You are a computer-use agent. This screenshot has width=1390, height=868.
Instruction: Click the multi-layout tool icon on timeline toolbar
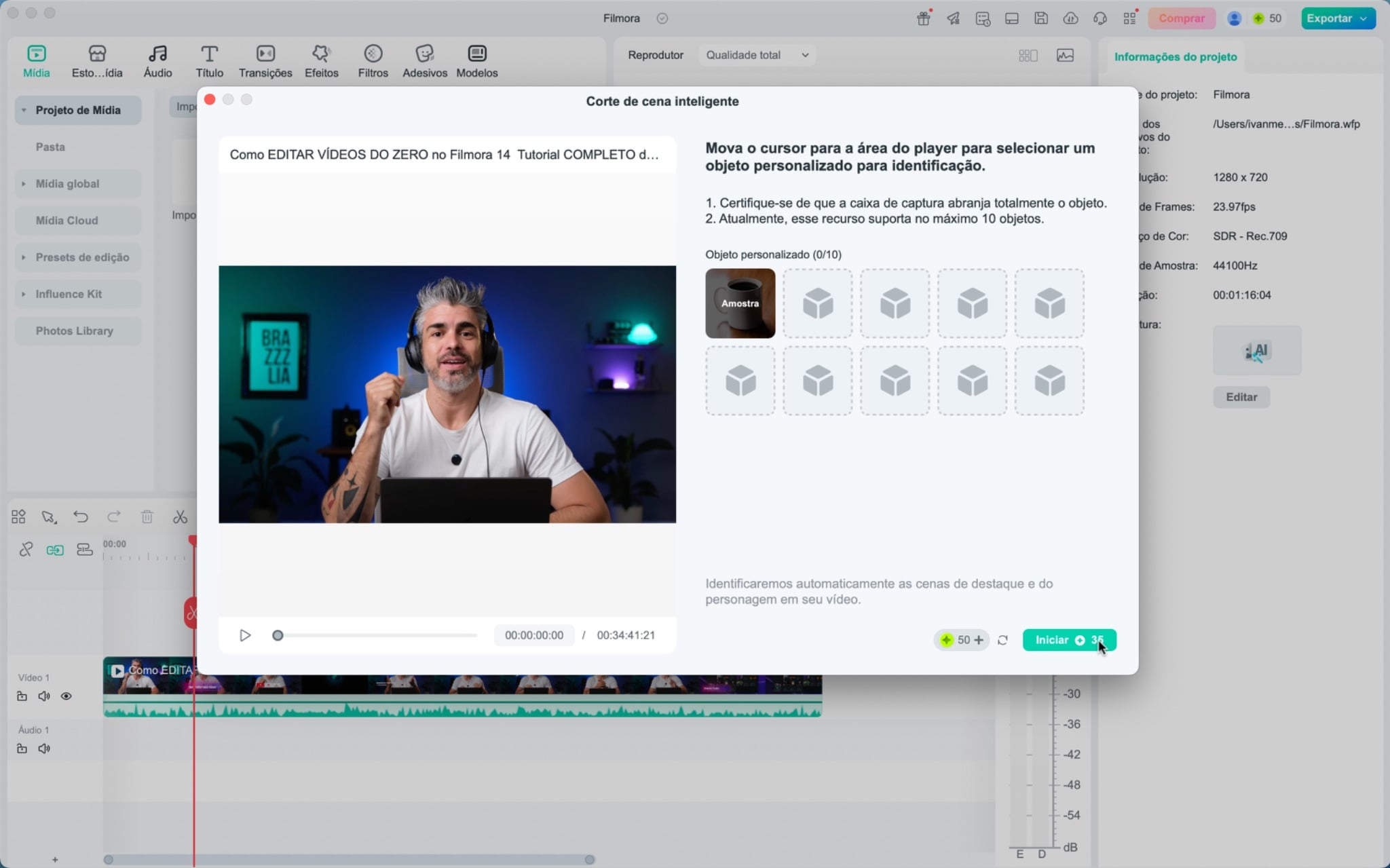(18, 517)
